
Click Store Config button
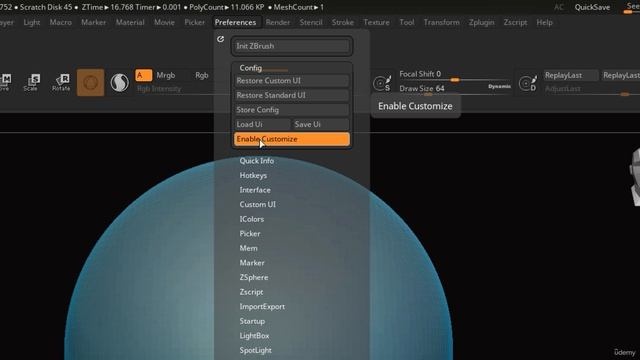[x=292, y=110]
